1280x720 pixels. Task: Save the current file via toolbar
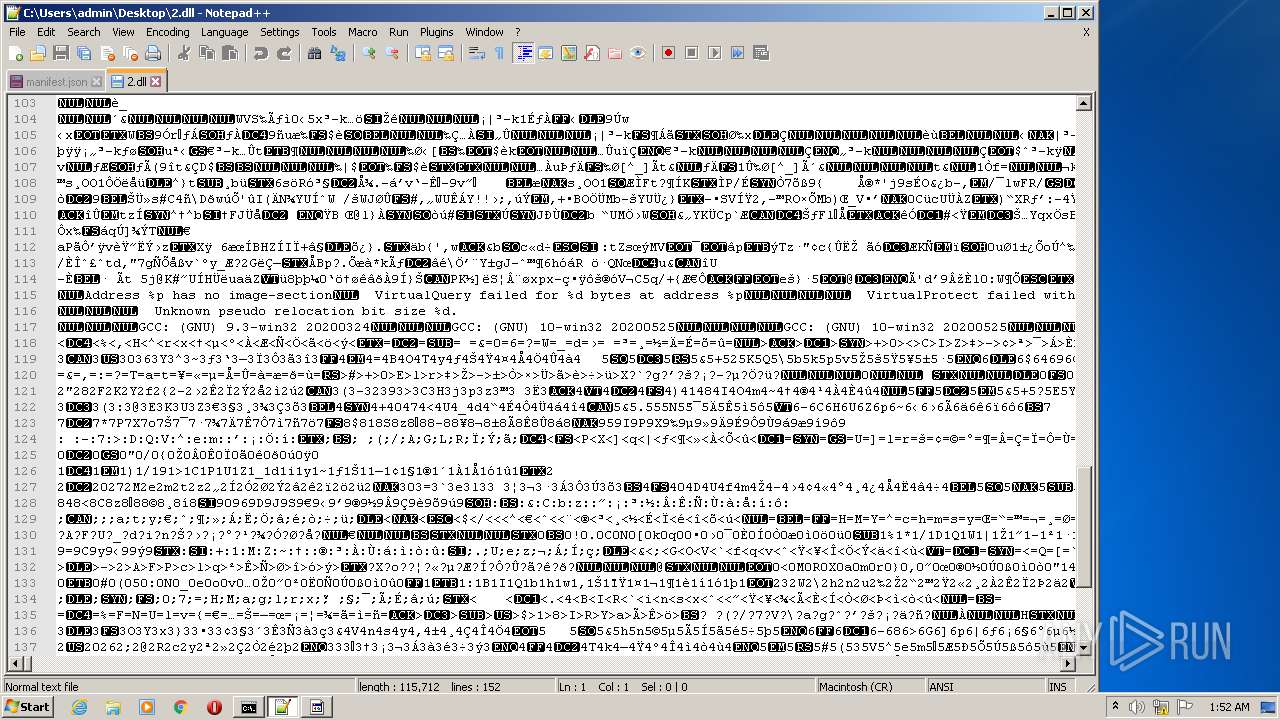pos(60,53)
